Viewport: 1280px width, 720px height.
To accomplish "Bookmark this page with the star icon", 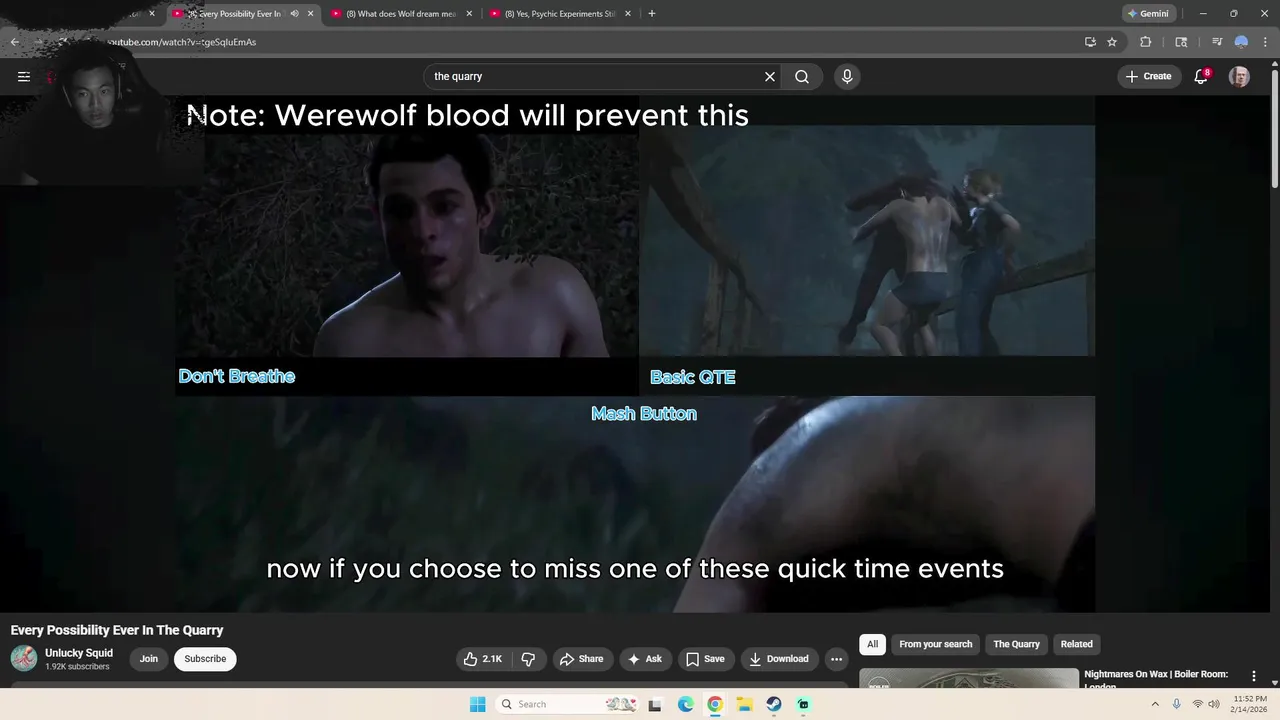I will click(x=1112, y=42).
